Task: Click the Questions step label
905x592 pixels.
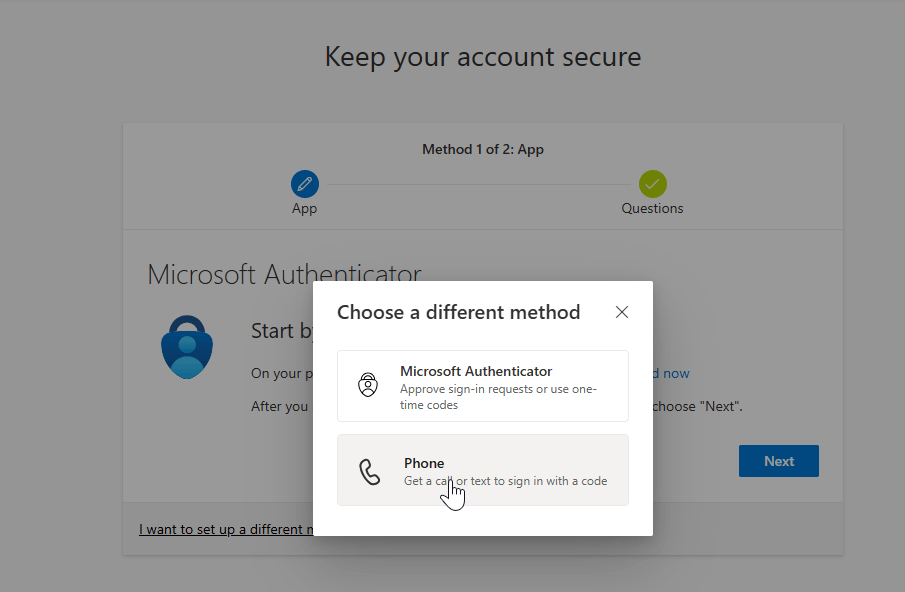Action: point(652,208)
